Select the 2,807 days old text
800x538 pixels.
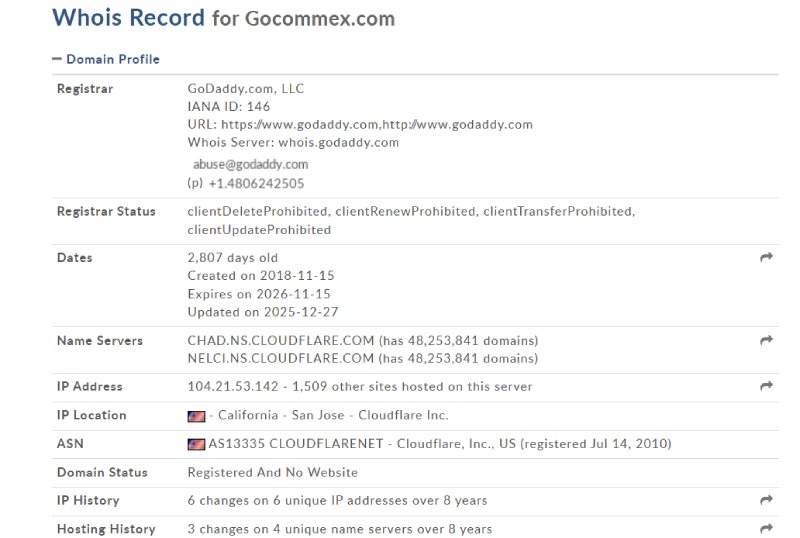(233, 257)
